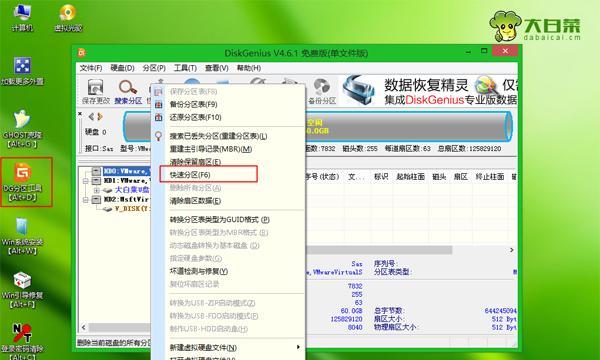Open the 帮助(H) menu

(x=249, y=68)
